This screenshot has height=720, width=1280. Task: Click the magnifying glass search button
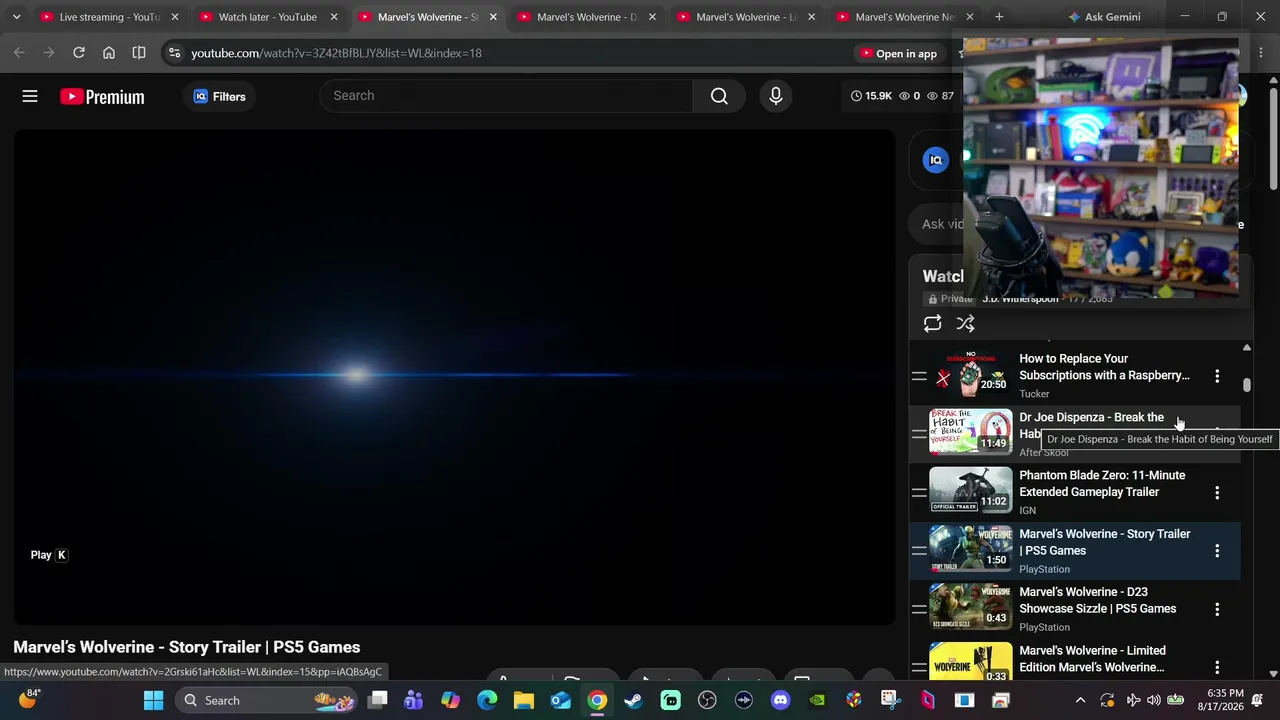pos(719,95)
